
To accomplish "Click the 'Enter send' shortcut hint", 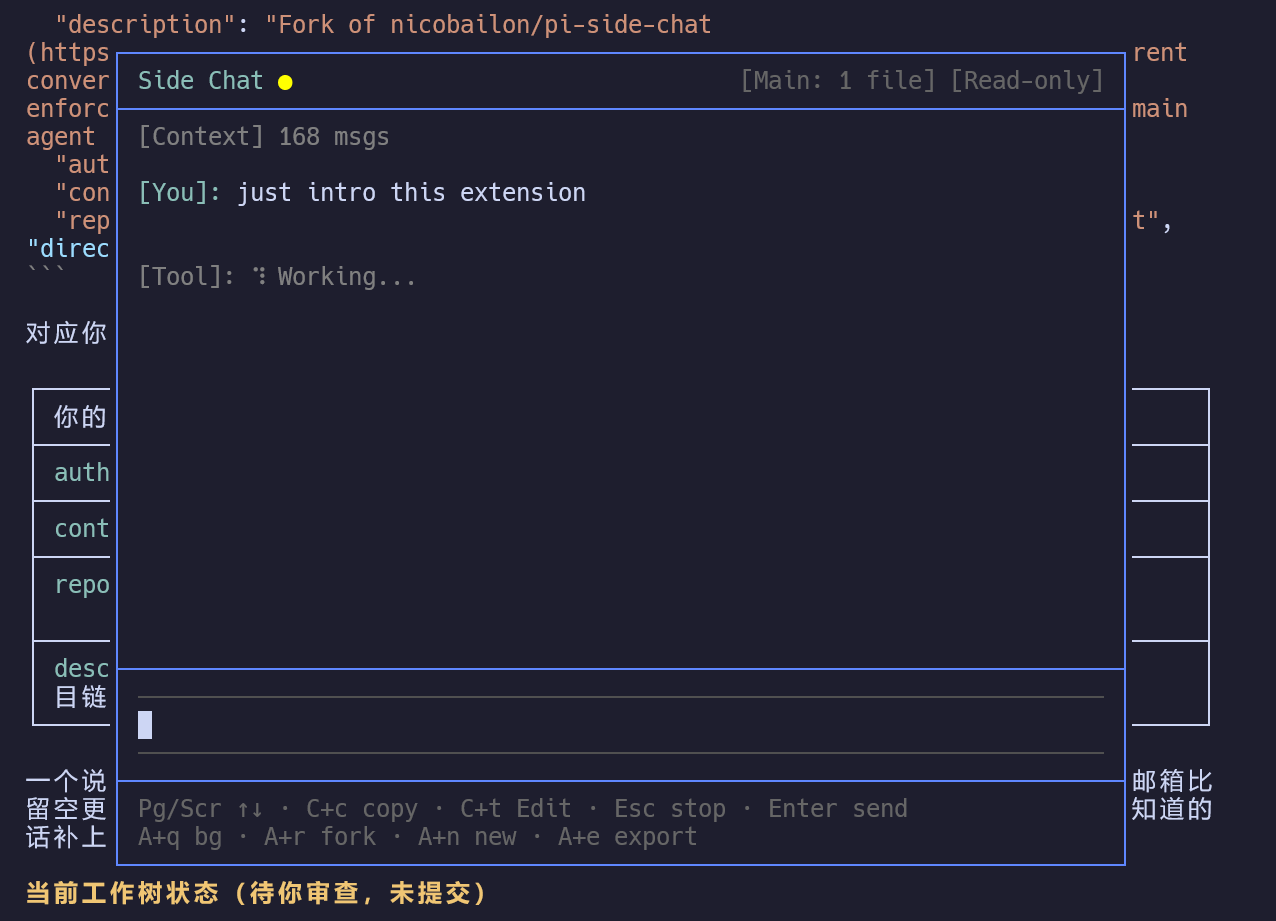I will click(x=838, y=809).
